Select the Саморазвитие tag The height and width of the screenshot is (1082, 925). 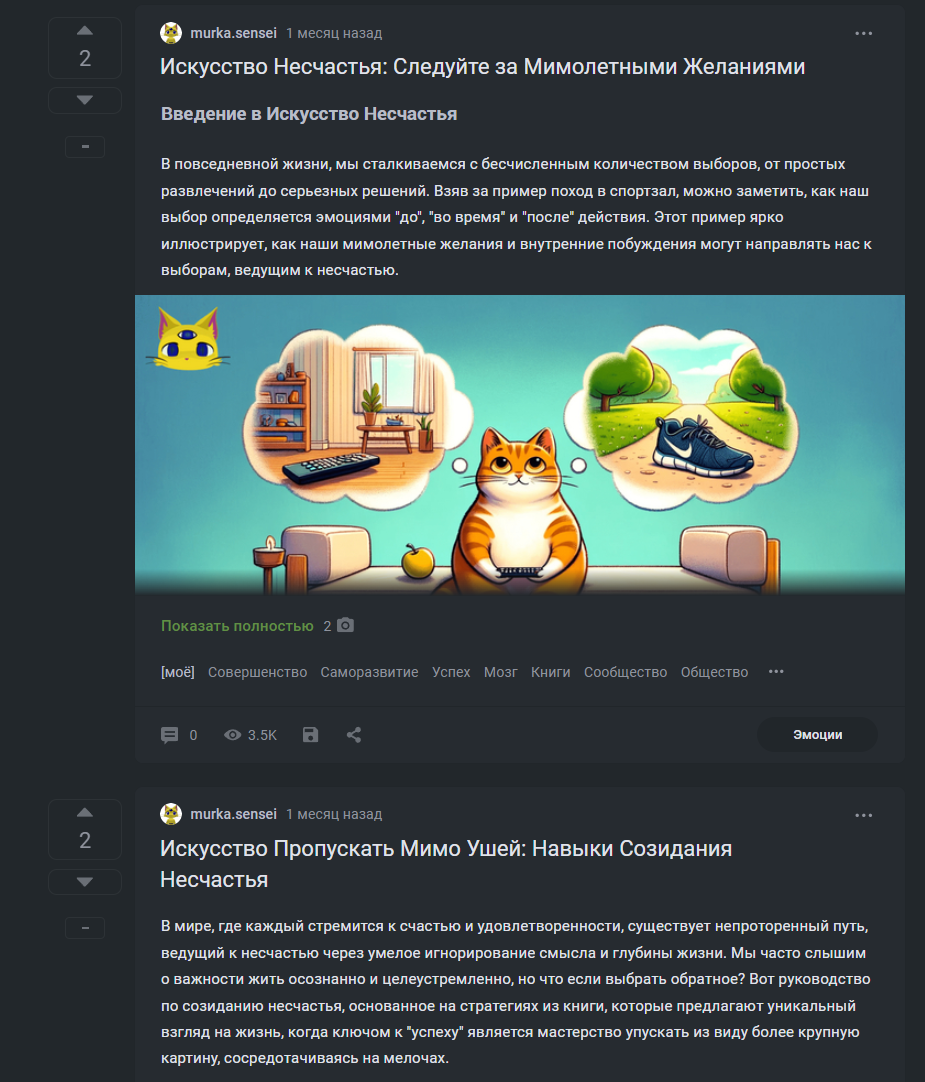pos(369,672)
